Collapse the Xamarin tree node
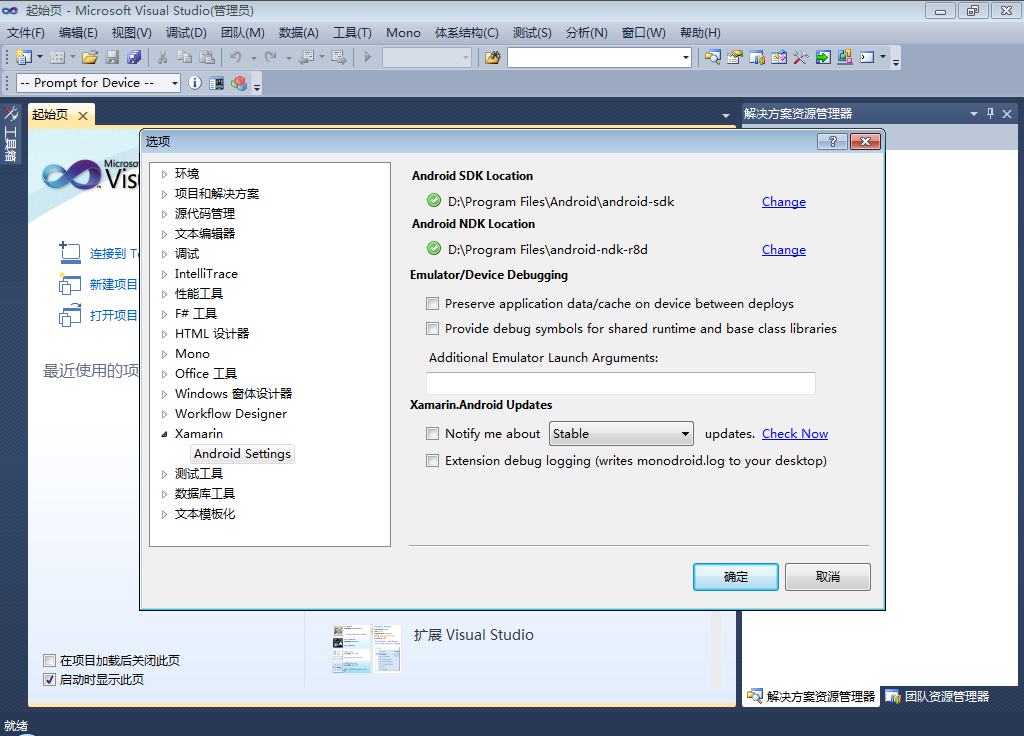Viewport: 1024px width, 736px height. point(165,434)
